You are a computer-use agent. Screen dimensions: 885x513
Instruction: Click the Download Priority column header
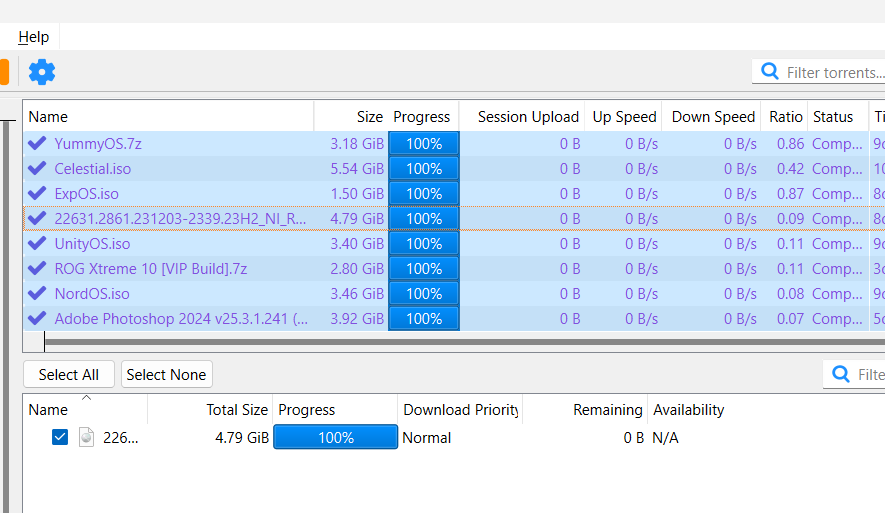[x=460, y=410]
